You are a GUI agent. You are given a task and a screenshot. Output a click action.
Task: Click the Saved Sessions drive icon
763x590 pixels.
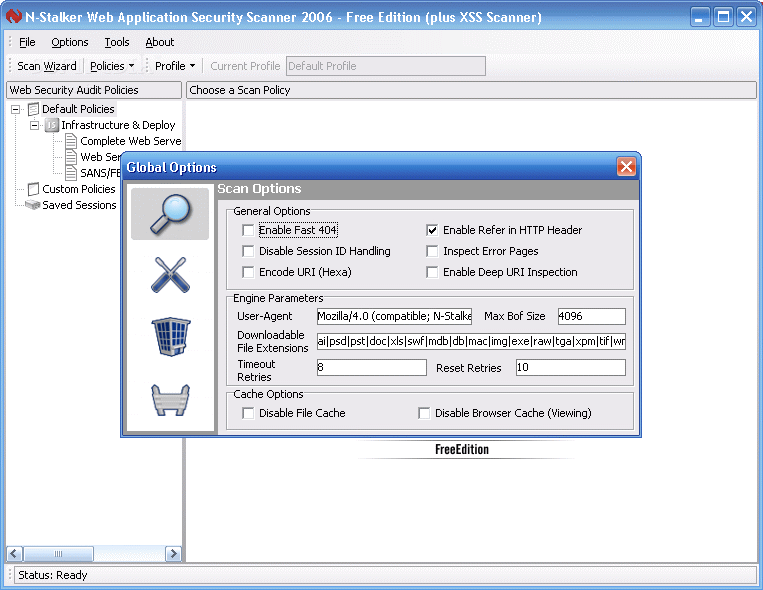[33, 205]
